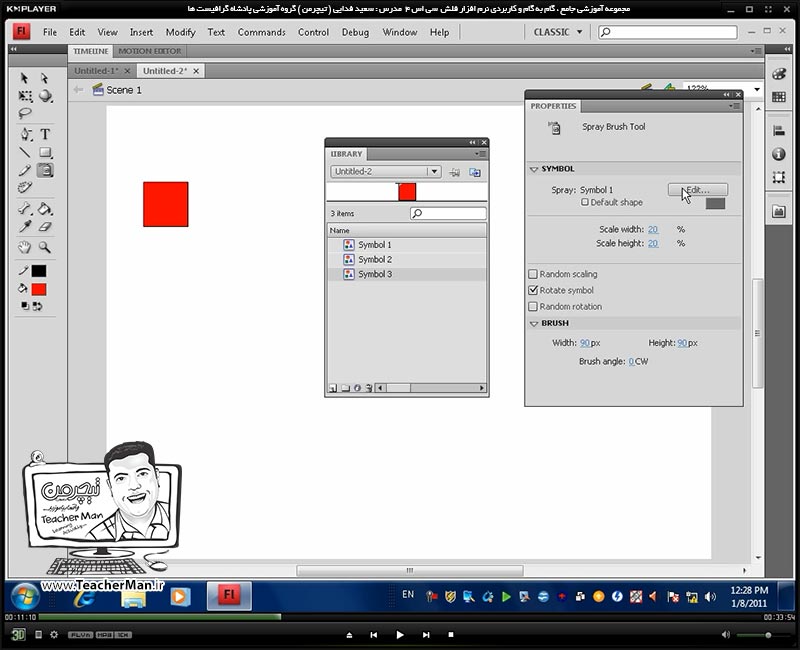800x650 pixels.
Task: Select the Spray Brush tool in toolbox
Action: click(45, 170)
